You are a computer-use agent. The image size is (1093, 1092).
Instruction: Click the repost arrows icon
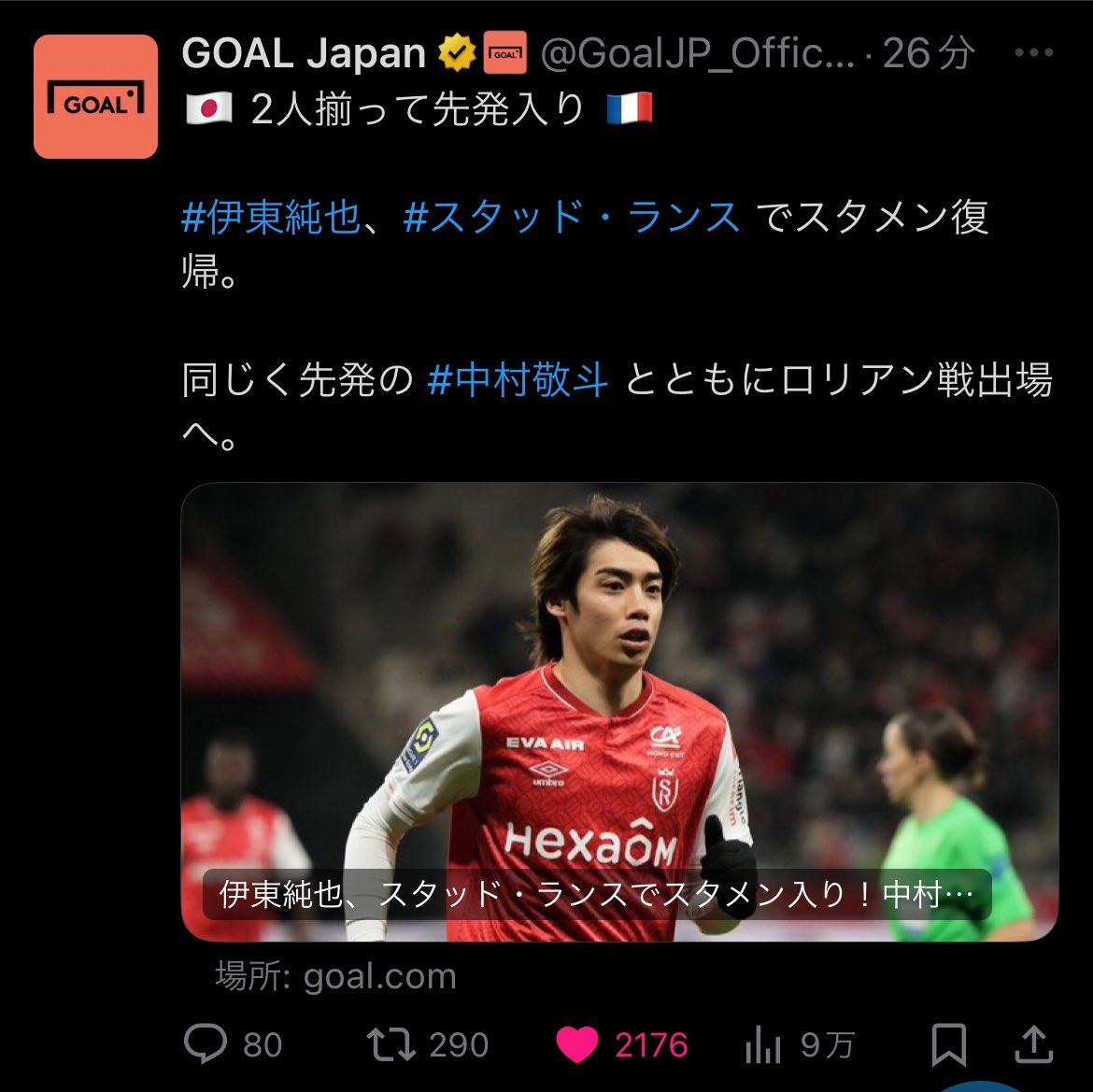(x=391, y=1044)
